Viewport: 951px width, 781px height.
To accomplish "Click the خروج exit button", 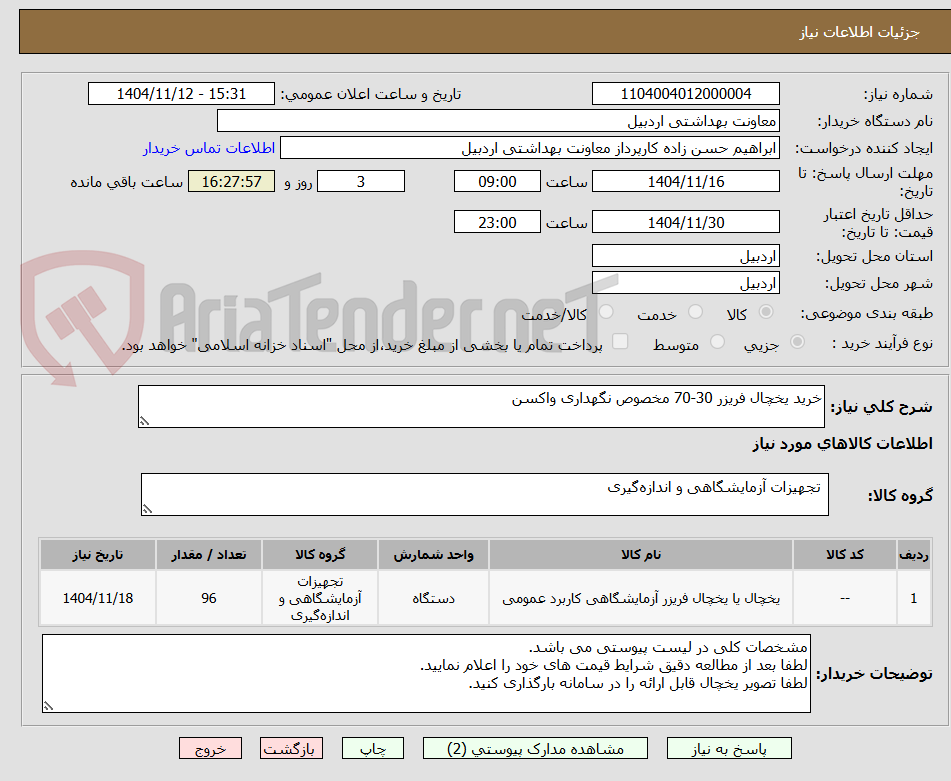I will point(210,749).
